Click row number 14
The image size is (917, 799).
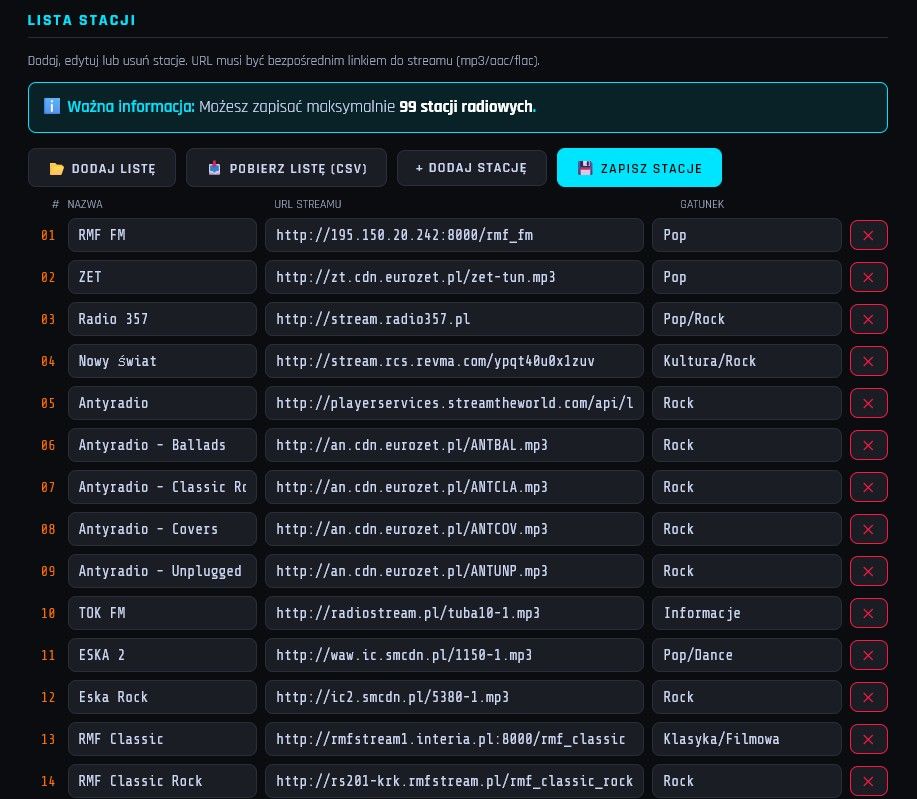pyautogui.click(x=48, y=781)
